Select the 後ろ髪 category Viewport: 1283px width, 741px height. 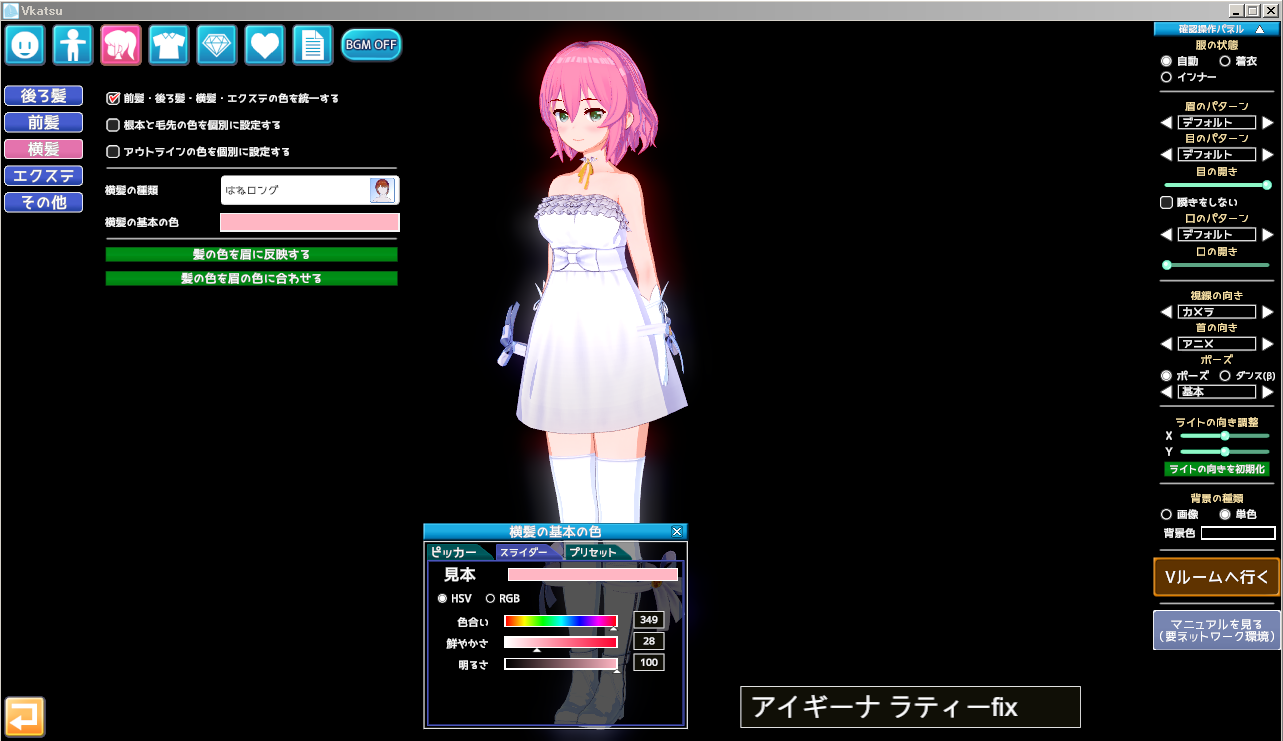(x=43, y=96)
